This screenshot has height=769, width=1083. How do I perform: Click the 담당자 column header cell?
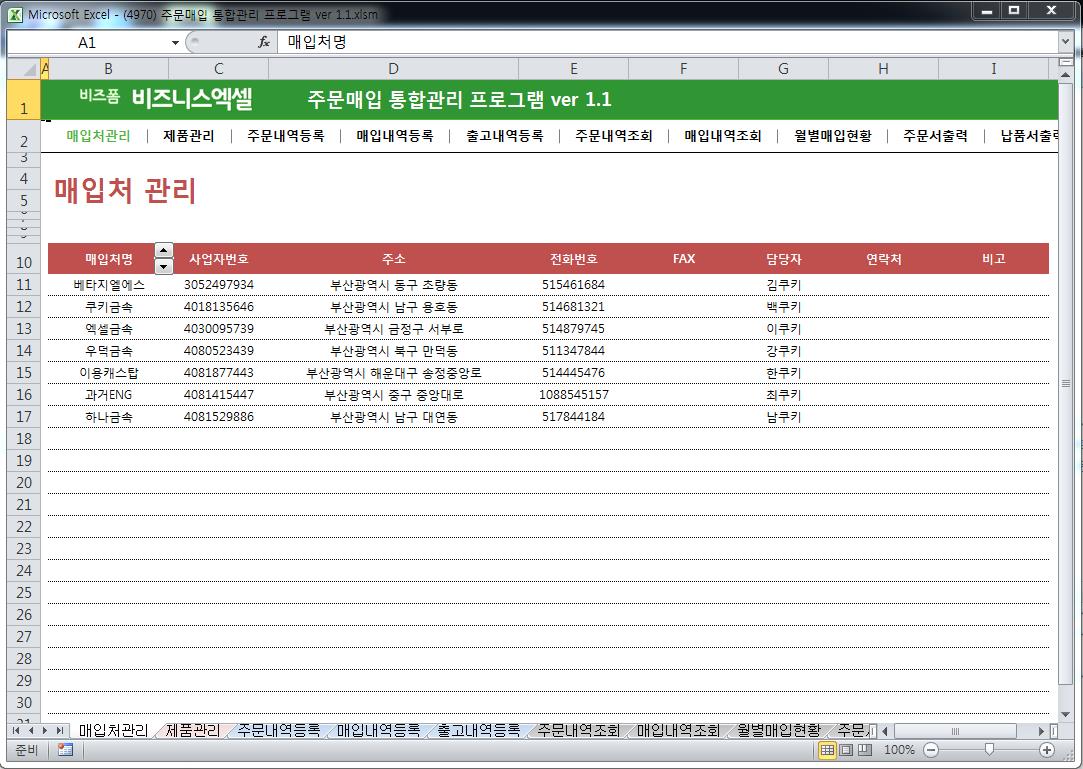tap(783, 259)
